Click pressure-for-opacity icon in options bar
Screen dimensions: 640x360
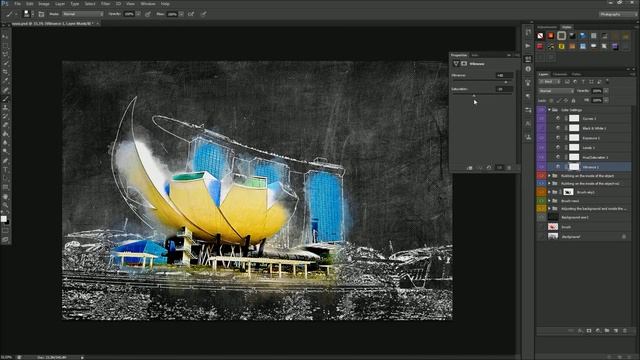point(148,14)
